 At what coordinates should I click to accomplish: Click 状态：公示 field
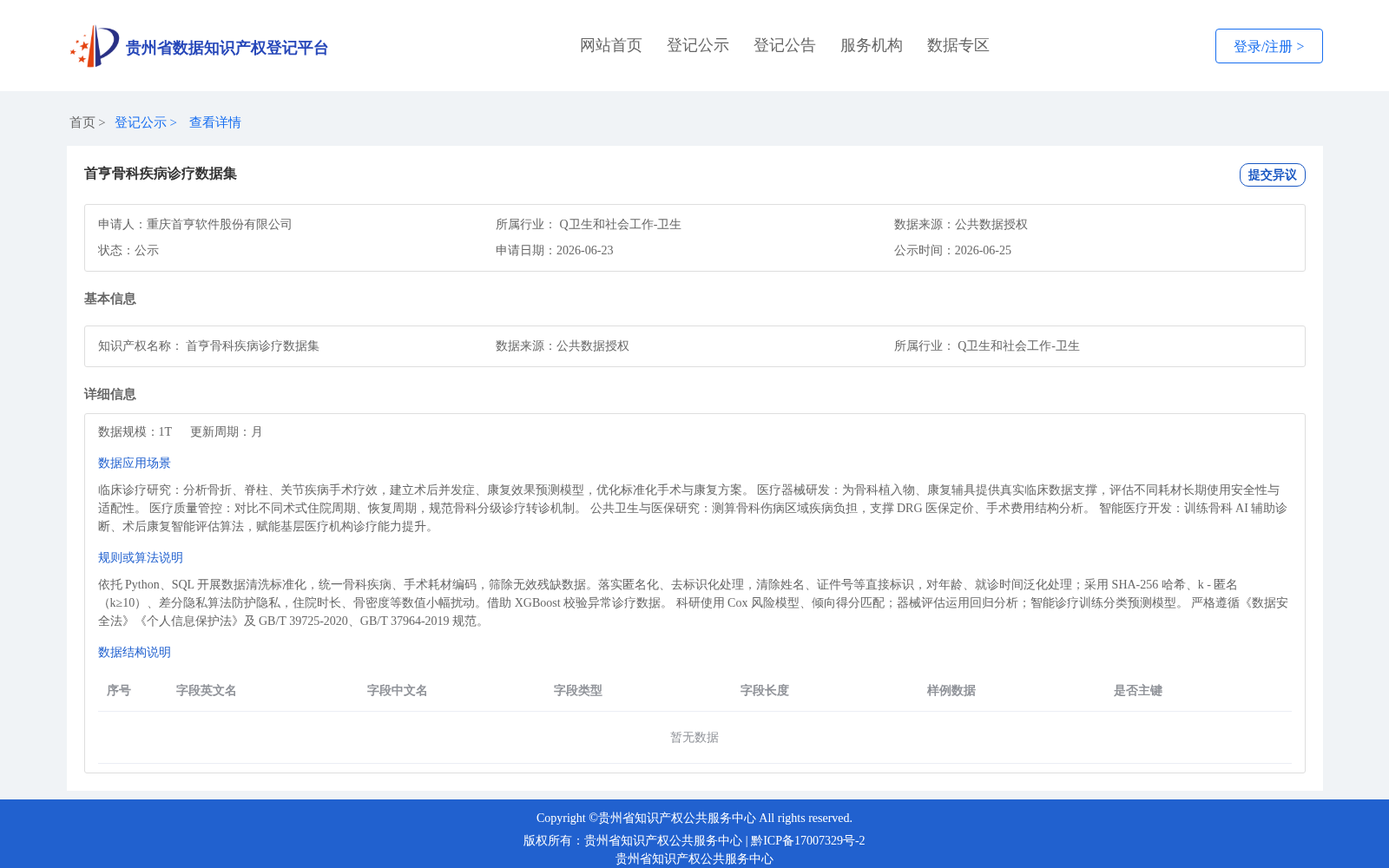128,250
